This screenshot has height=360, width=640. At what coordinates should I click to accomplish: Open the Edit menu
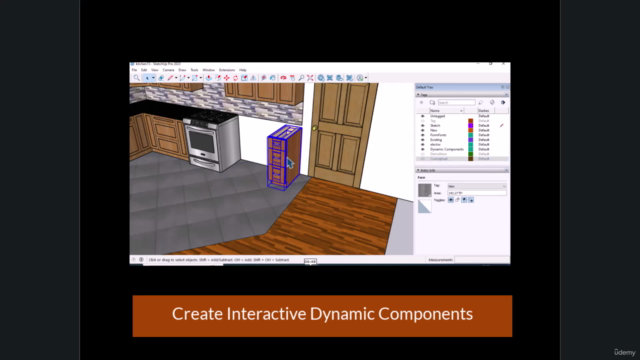coord(144,70)
